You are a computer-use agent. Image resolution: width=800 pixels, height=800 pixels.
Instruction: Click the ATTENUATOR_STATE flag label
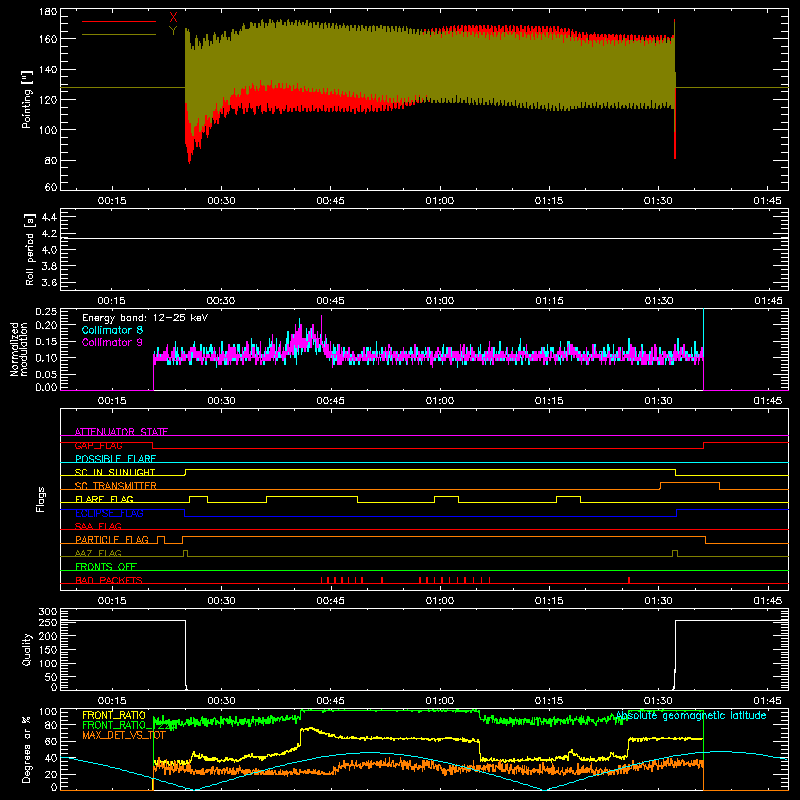click(121, 432)
